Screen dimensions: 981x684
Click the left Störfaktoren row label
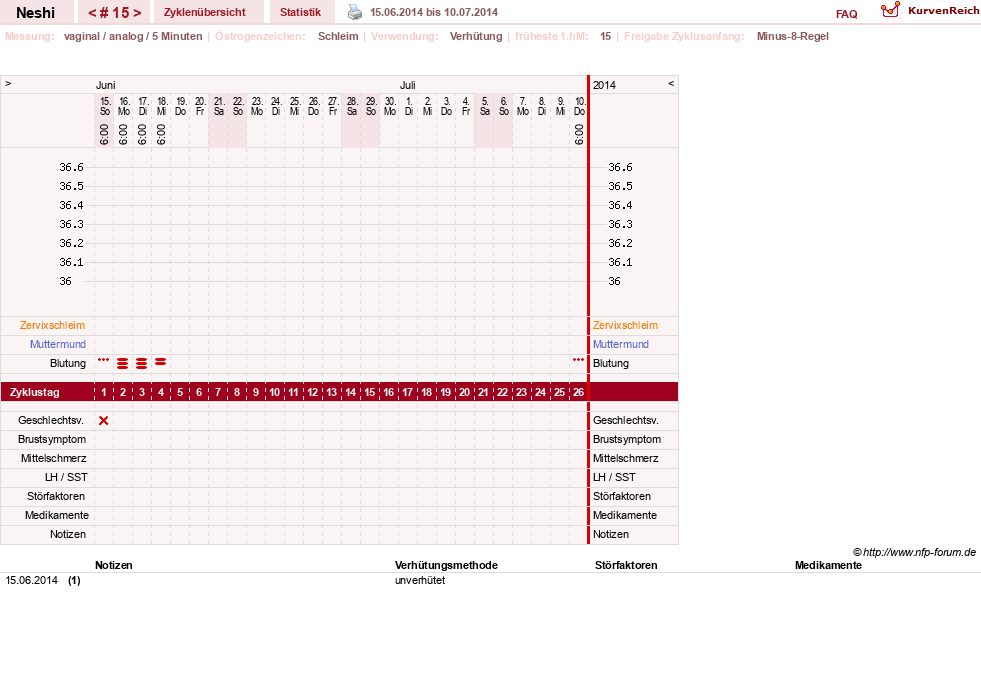tap(56, 496)
